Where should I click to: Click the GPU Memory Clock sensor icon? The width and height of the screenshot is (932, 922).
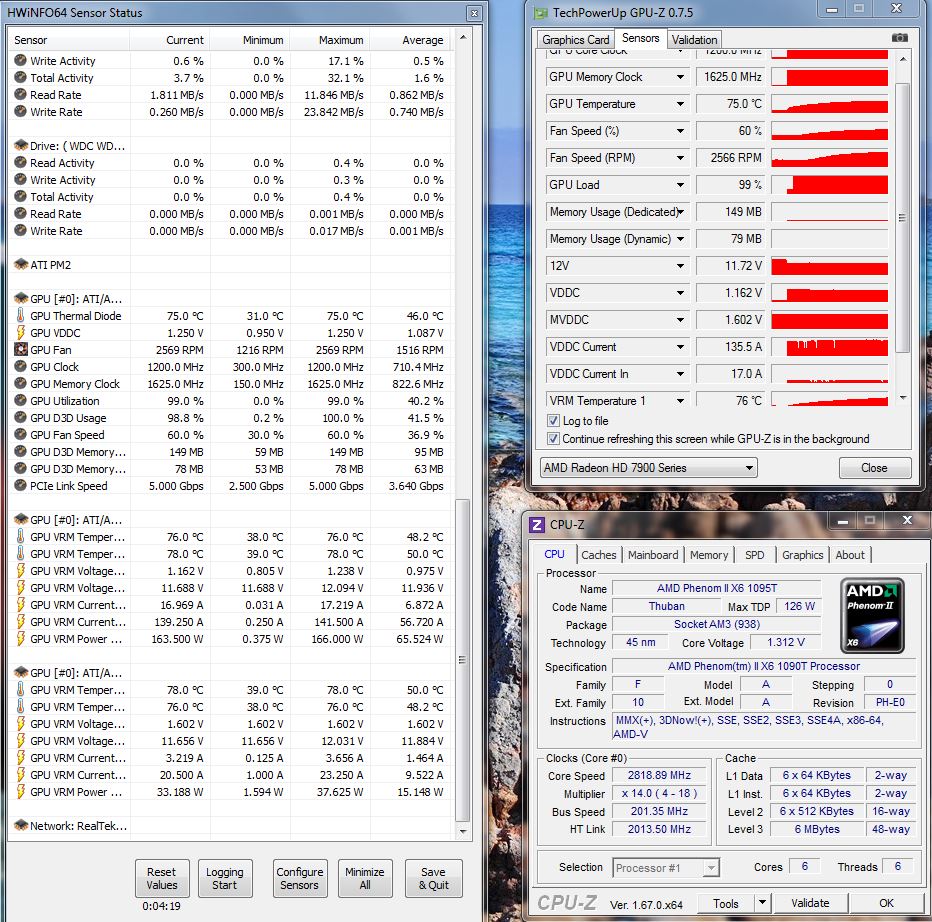[x=20, y=383]
